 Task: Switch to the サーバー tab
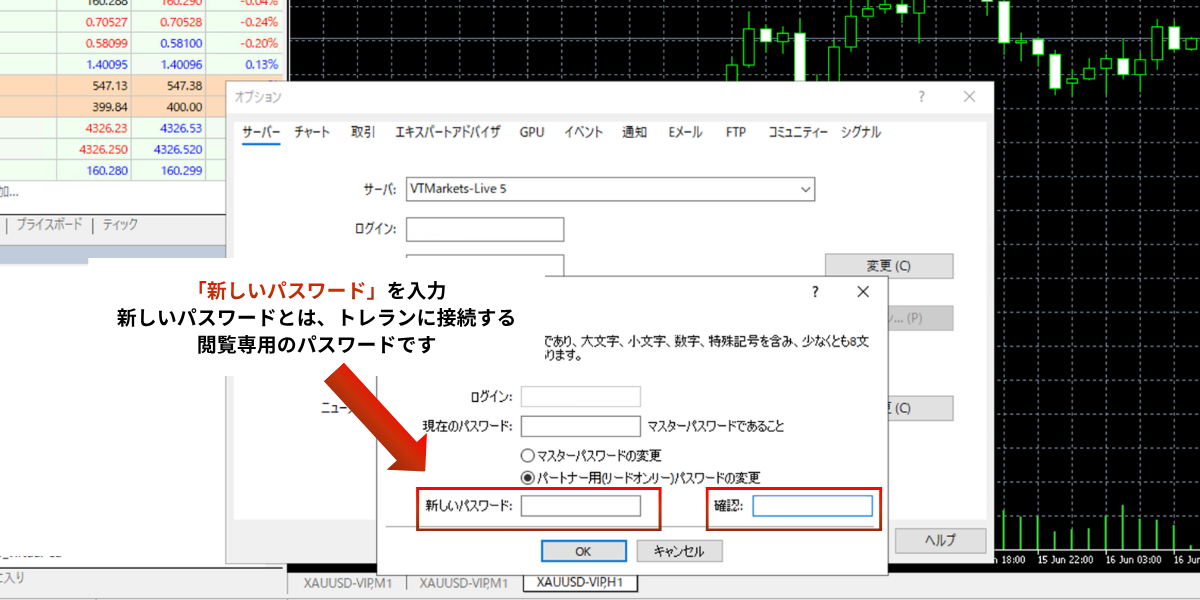click(x=261, y=132)
